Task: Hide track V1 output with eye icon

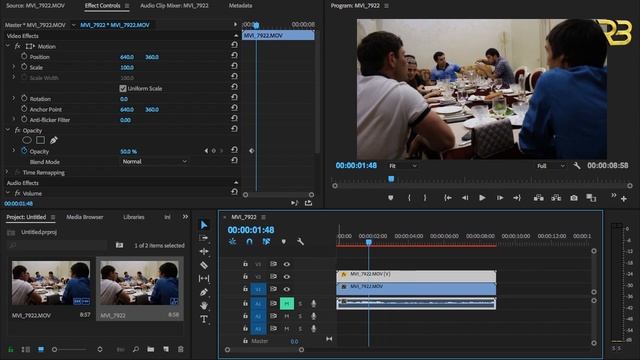Action: click(287, 289)
